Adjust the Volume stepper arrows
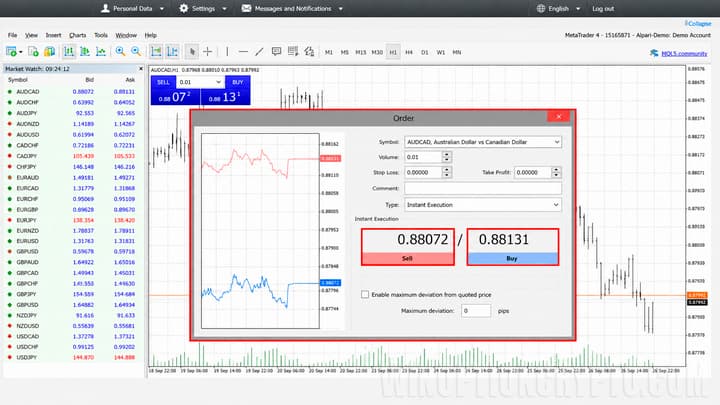This screenshot has height=405, width=720. (x=446, y=157)
